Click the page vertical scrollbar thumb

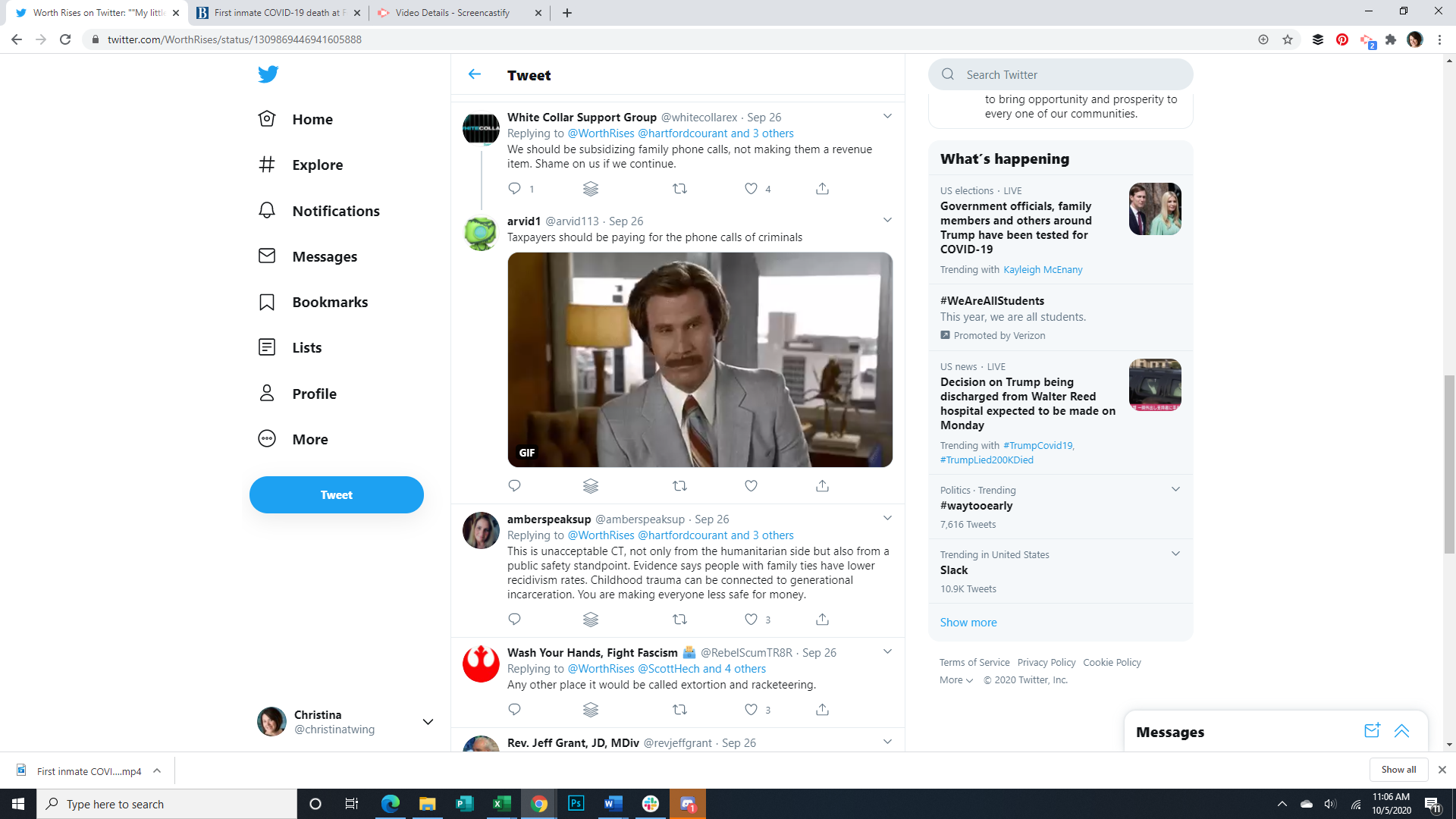point(1449,463)
